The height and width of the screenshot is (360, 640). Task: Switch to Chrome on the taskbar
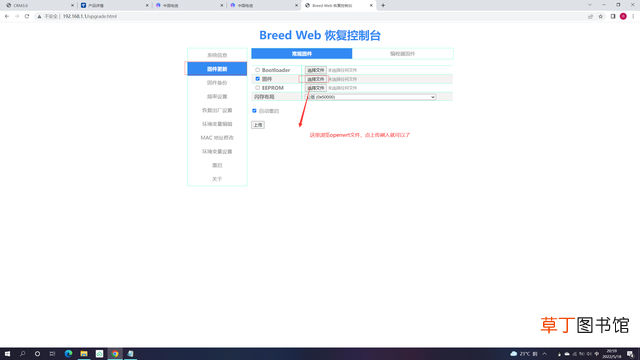pos(115,354)
